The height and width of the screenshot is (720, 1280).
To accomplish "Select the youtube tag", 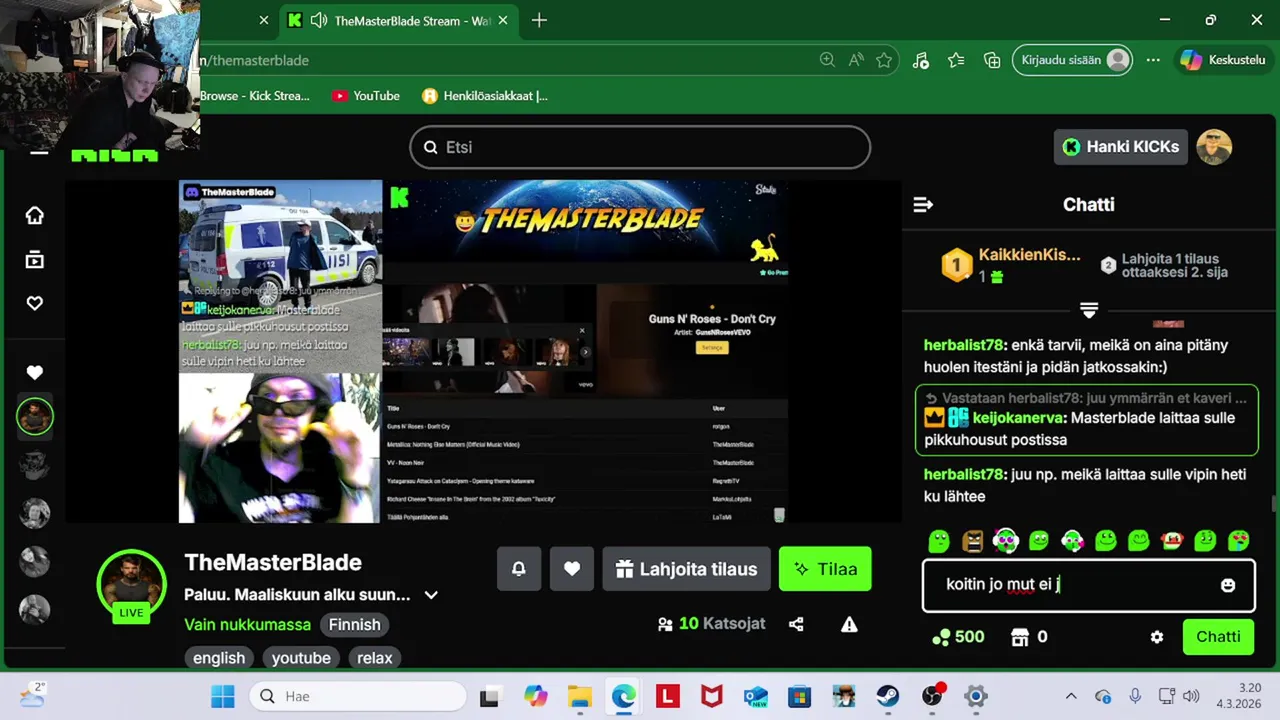I will coord(301,658).
